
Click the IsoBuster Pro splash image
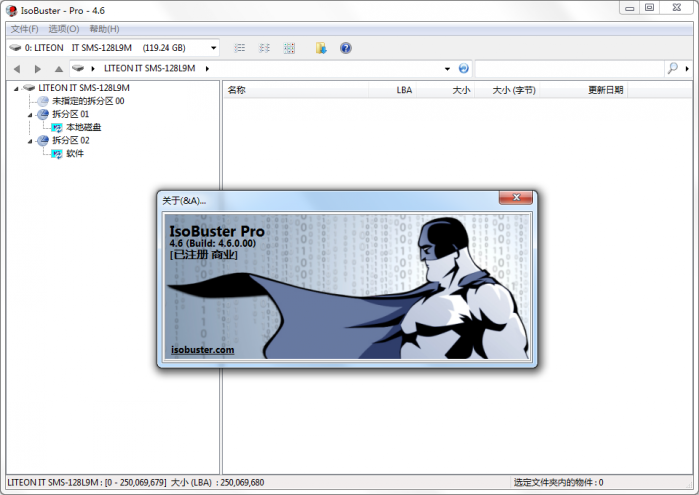[347, 286]
